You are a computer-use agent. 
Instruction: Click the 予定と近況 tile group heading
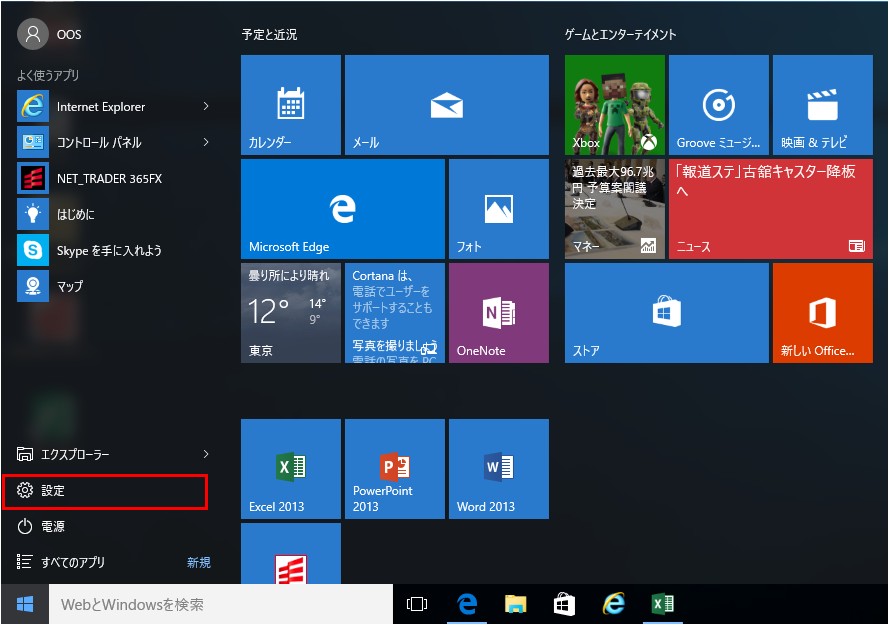click(269, 35)
